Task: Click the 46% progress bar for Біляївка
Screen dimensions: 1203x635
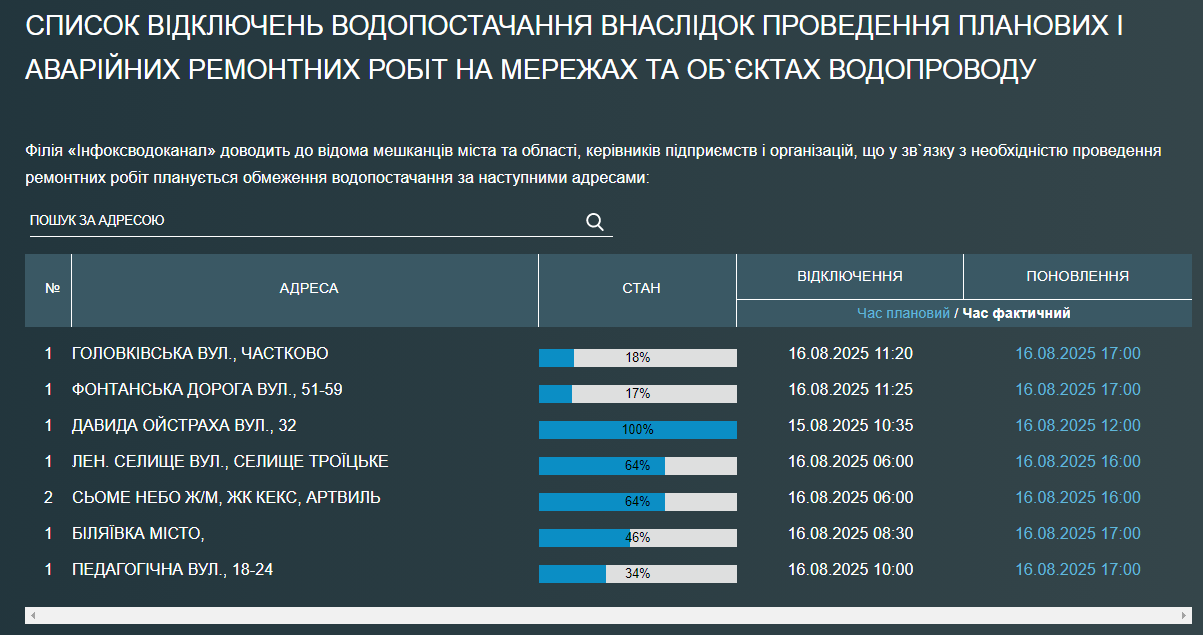Action: 637,538
